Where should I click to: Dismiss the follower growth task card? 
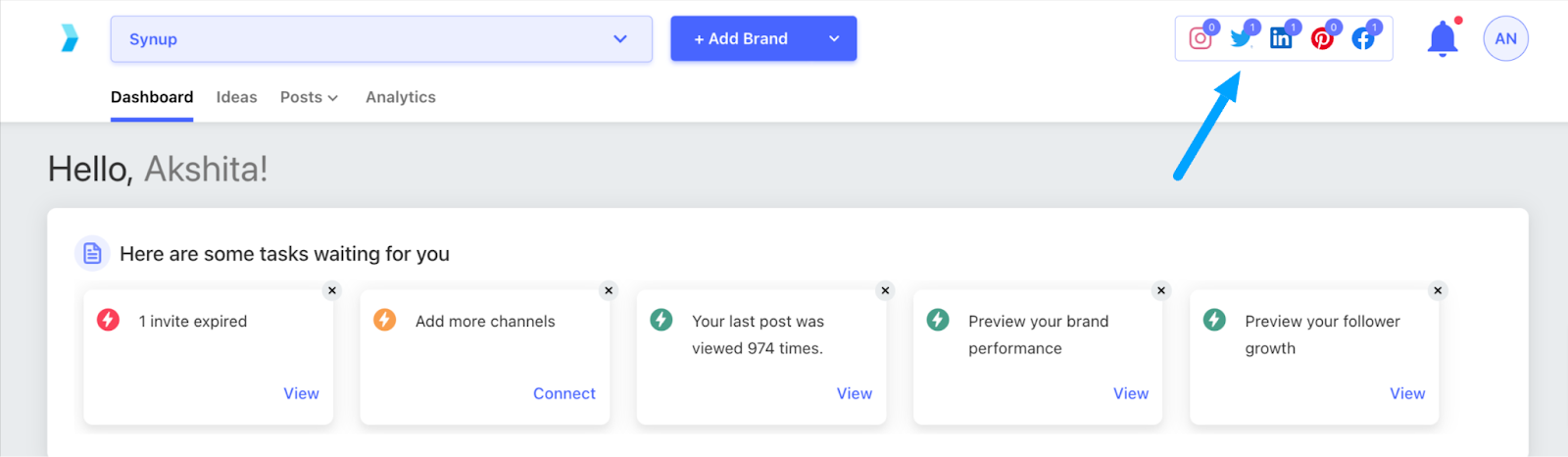tap(1438, 290)
